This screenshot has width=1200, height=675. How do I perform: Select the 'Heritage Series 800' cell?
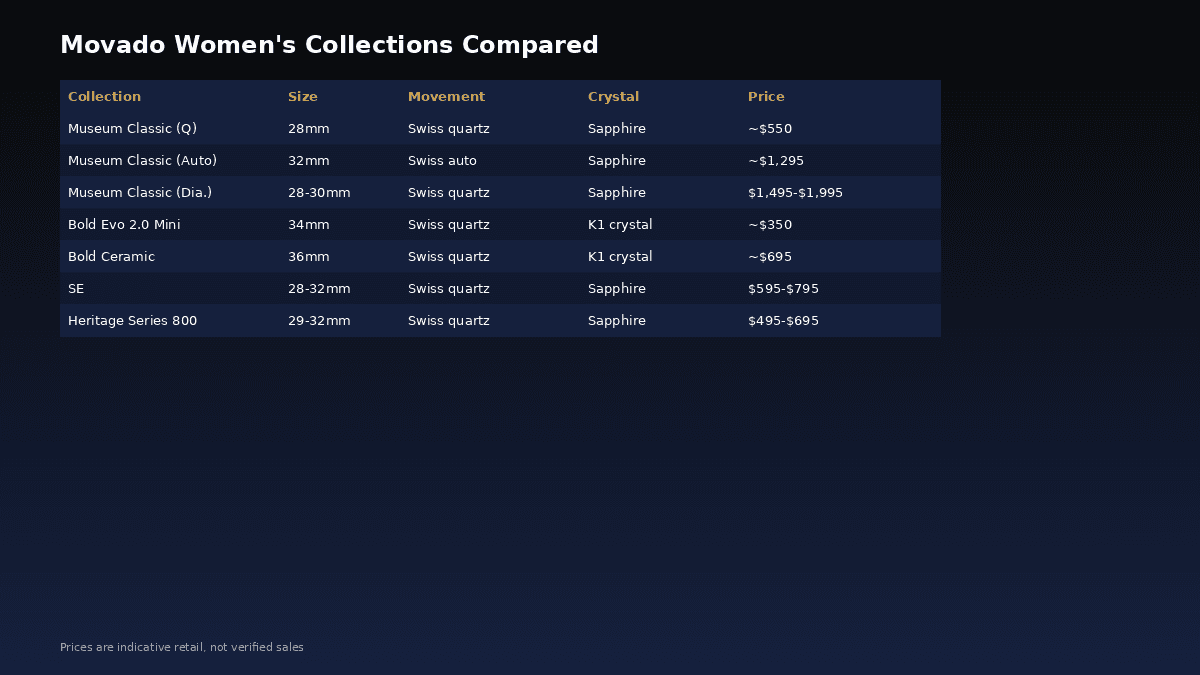point(132,321)
